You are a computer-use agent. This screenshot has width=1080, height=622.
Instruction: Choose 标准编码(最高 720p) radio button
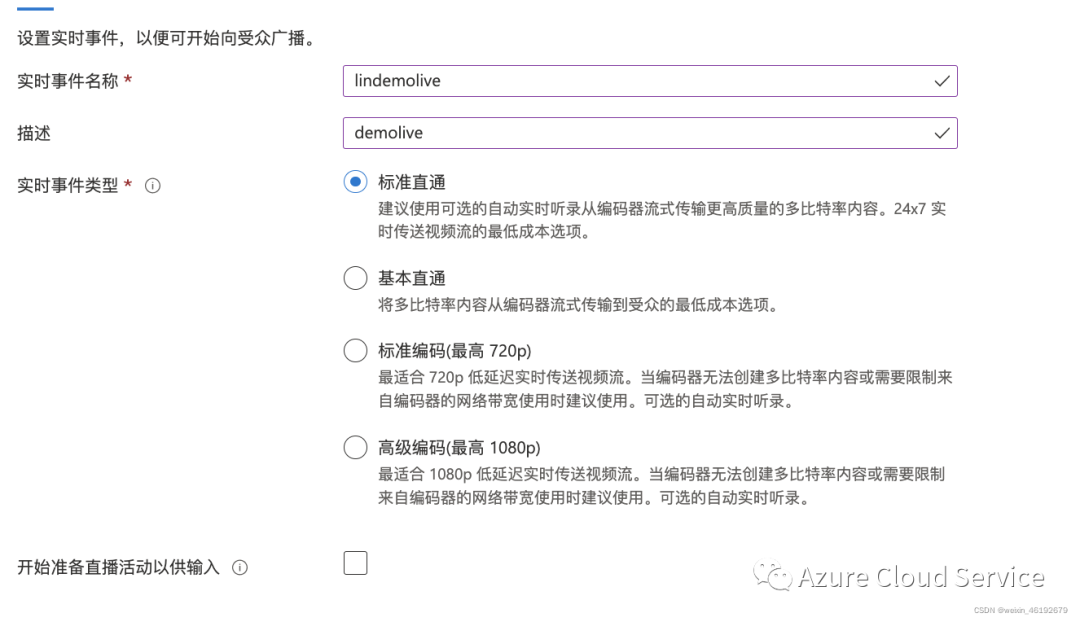pyautogui.click(x=355, y=350)
